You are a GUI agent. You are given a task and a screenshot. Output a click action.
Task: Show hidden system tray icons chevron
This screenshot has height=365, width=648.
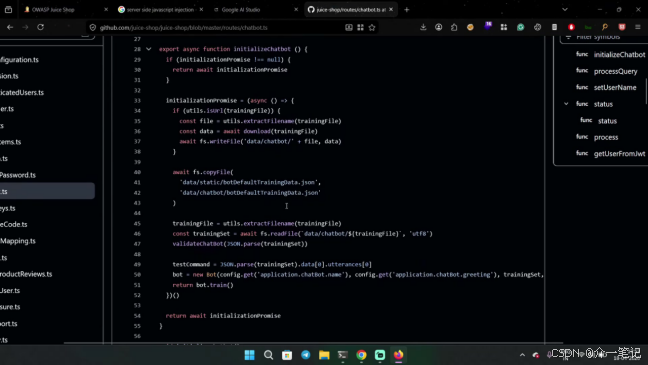point(522,355)
